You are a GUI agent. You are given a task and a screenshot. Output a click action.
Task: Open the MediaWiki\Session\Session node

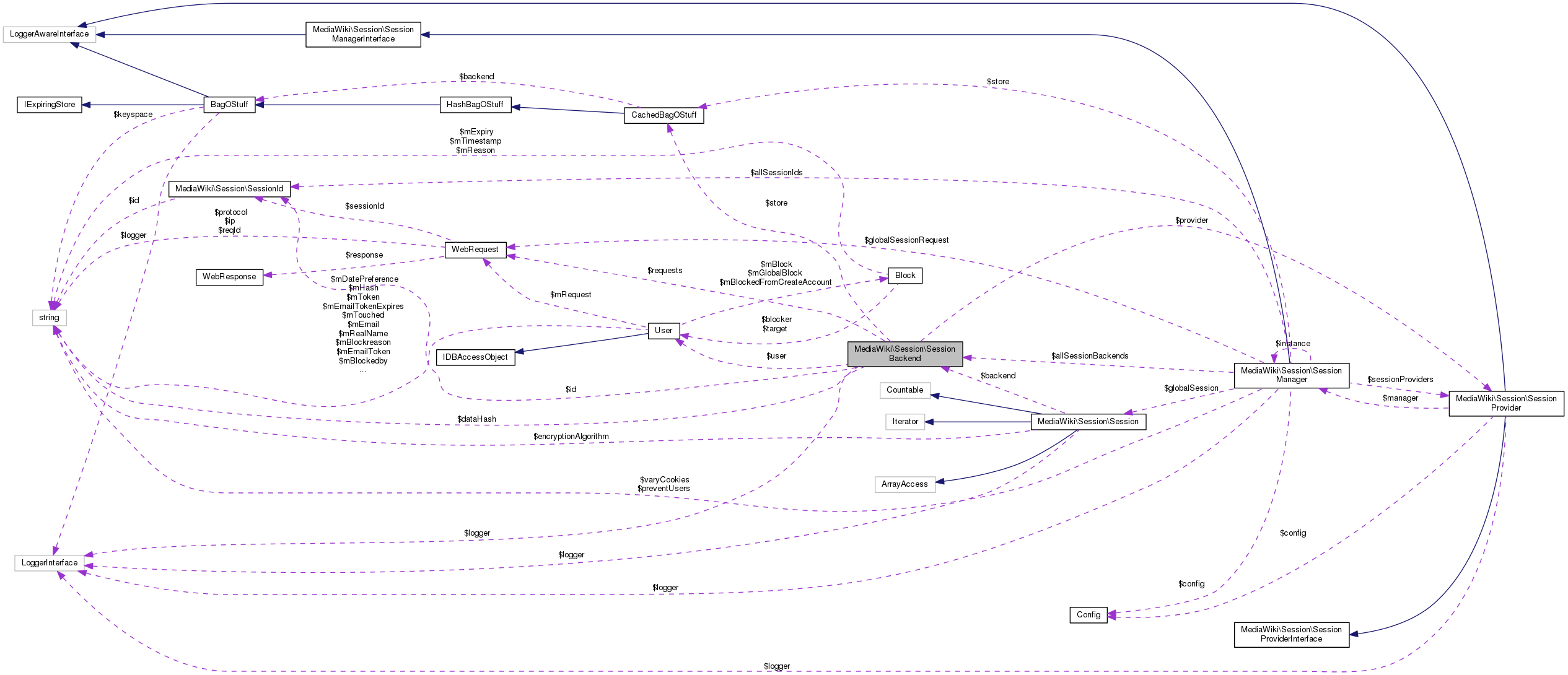click(x=1088, y=422)
